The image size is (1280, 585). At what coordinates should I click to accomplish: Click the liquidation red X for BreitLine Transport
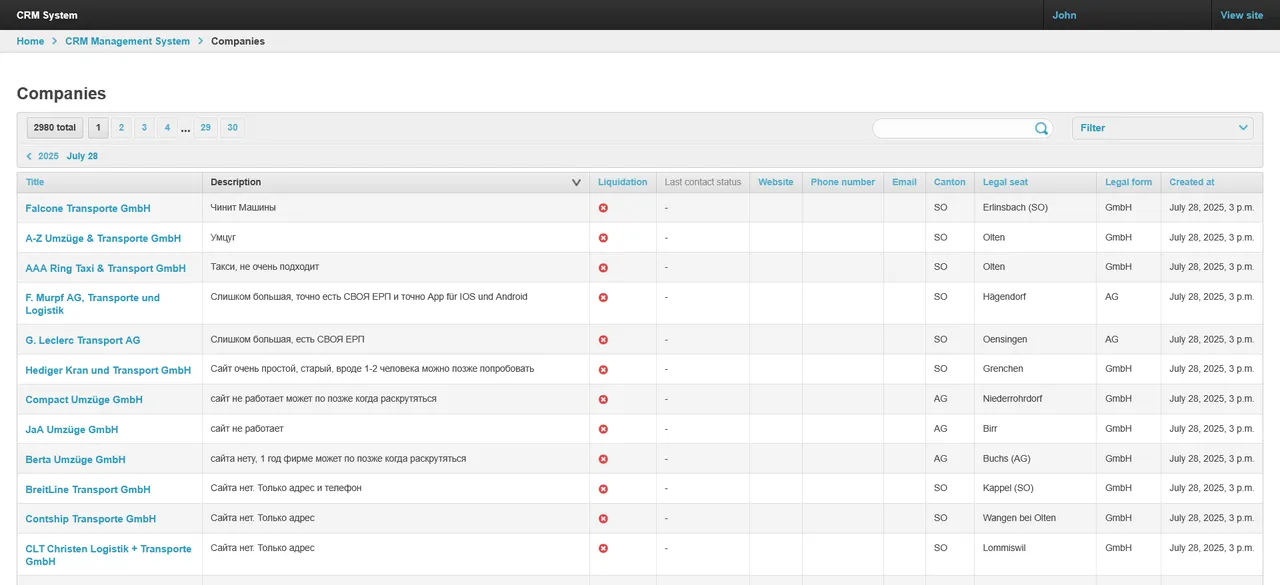point(603,489)
